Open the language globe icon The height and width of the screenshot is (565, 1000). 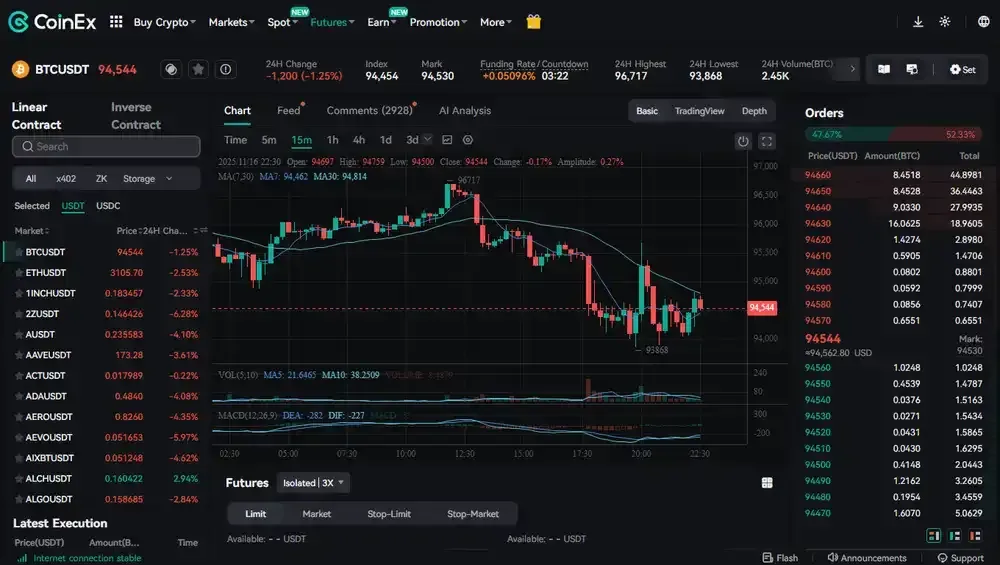tap(984, 22)
